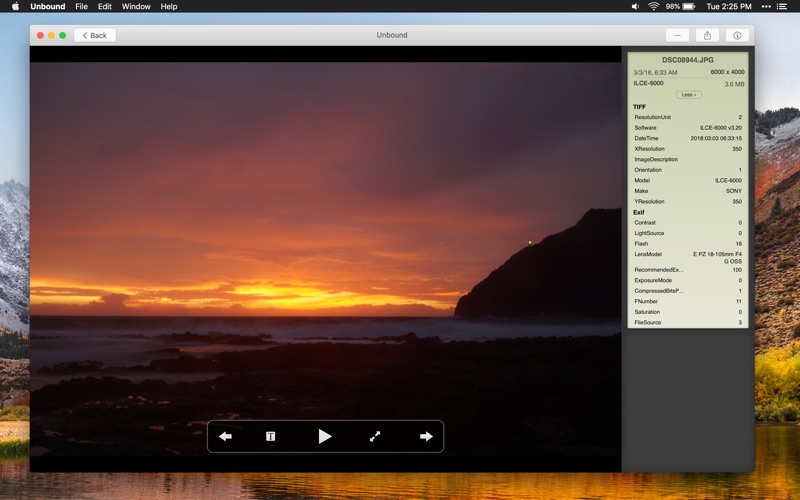Open the Help menu
This screenshot has width=800, height=500.
[x=169, y=6]
